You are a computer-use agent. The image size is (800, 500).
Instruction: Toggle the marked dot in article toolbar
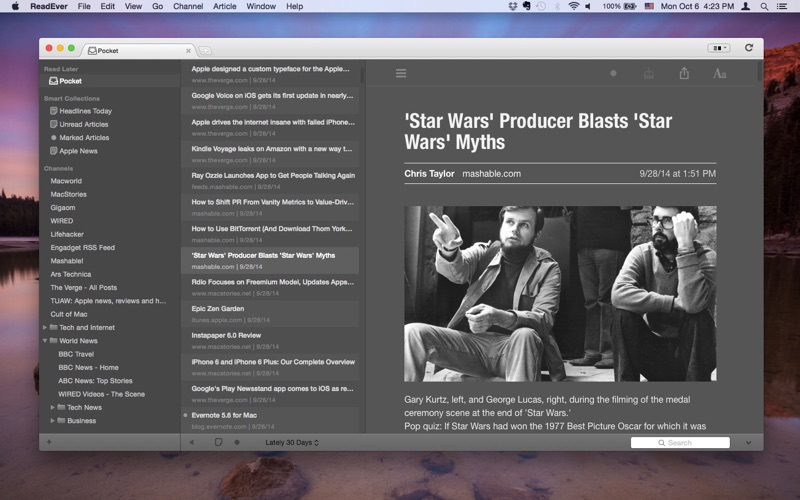613,73
